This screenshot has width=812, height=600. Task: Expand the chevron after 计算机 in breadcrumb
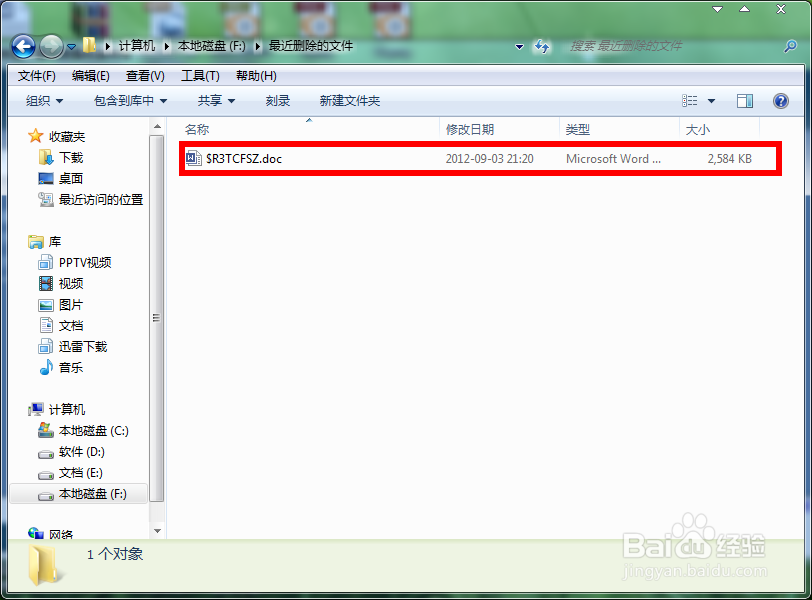(x=166, y=46)
